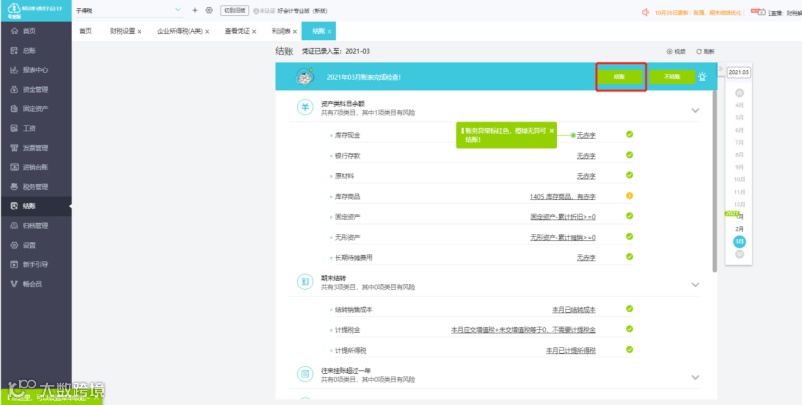Viewport: 802px width, 405px height.
Task: Click the gear icon next to the plus
Action: (x=209, y=10)
